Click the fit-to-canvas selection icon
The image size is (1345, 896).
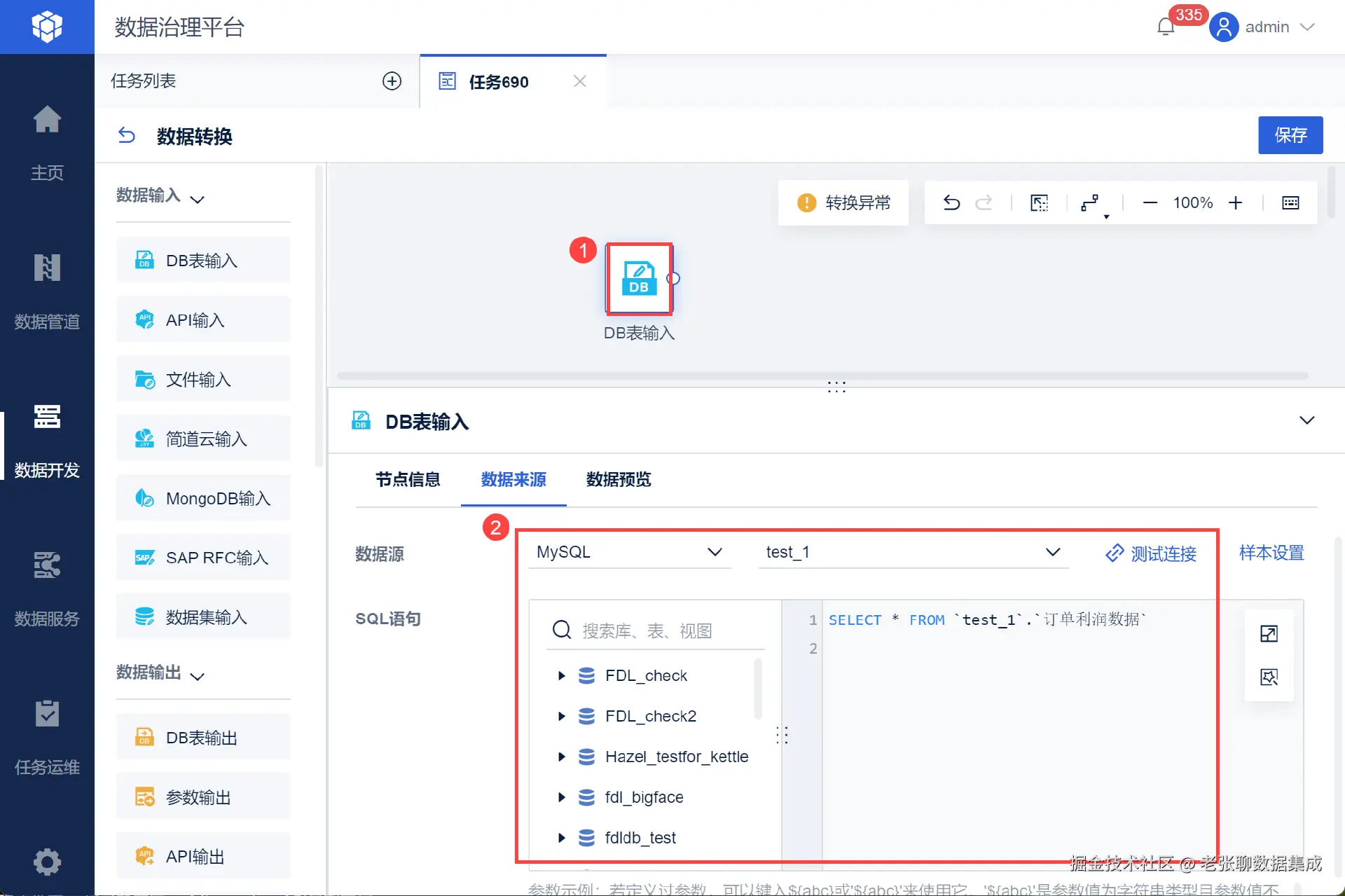(1039, 203)
